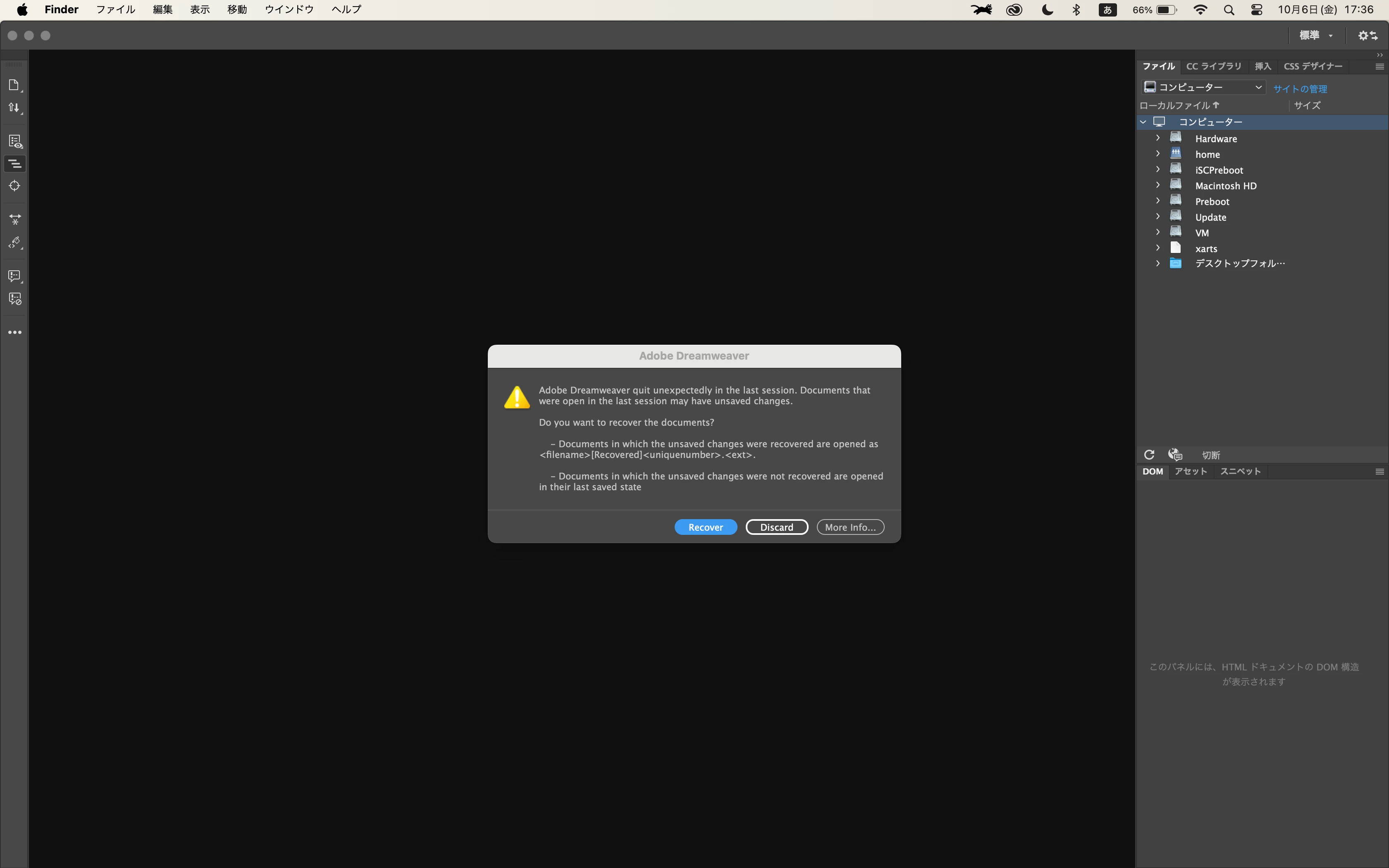Open the sync settings gear icon
Image resolution: width=1389 pixels, height=868 pixels.
point(1367,36)
